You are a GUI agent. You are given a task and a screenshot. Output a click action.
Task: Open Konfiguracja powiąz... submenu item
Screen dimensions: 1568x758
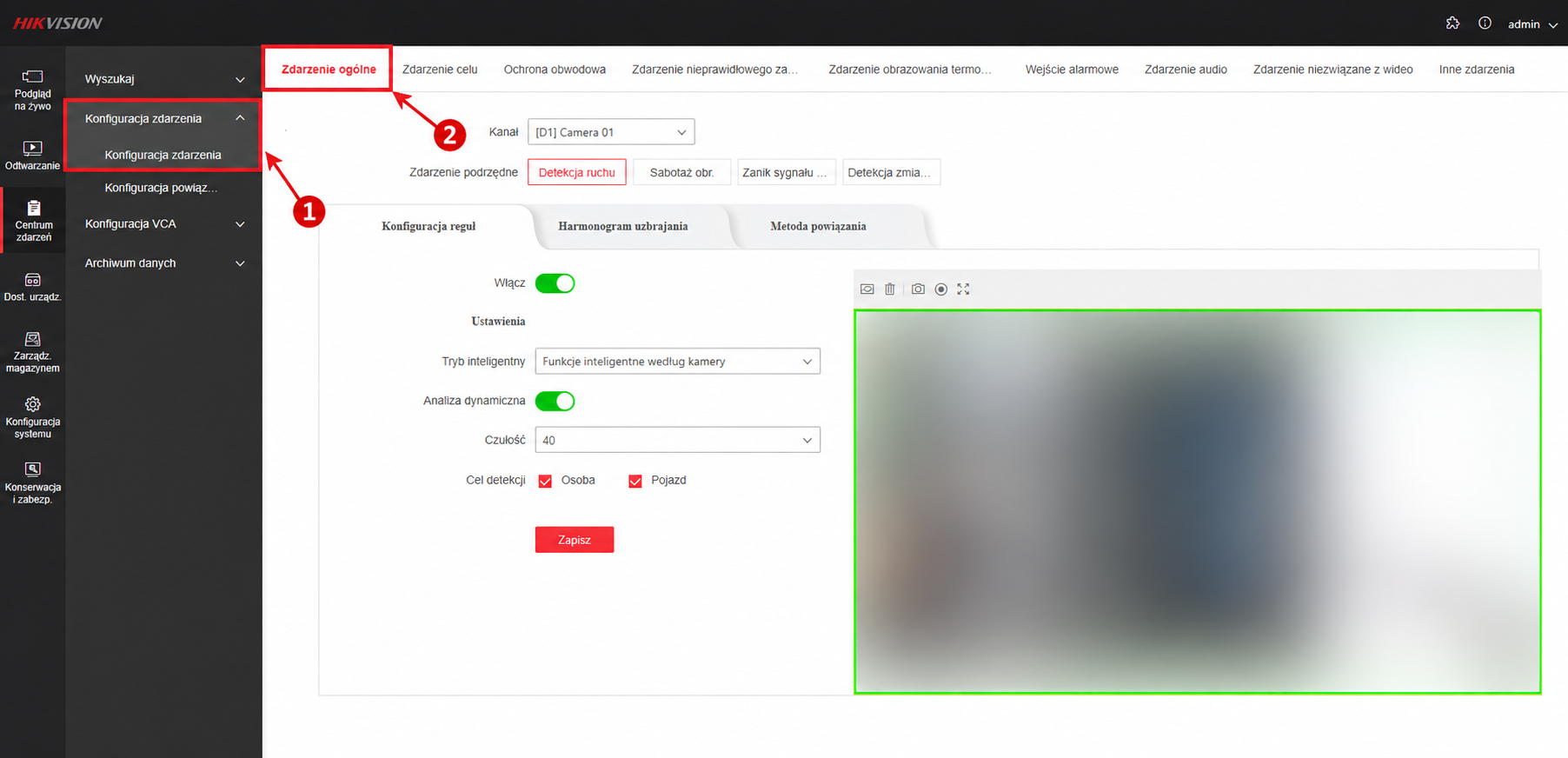pos(162,188)
